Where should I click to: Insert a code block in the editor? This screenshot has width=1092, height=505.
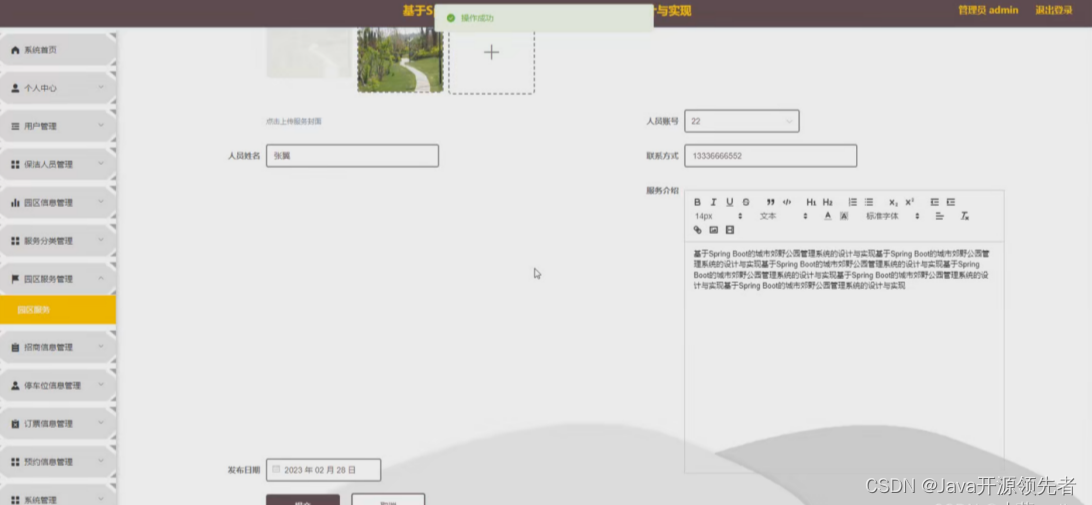click(x=787, y=202)
